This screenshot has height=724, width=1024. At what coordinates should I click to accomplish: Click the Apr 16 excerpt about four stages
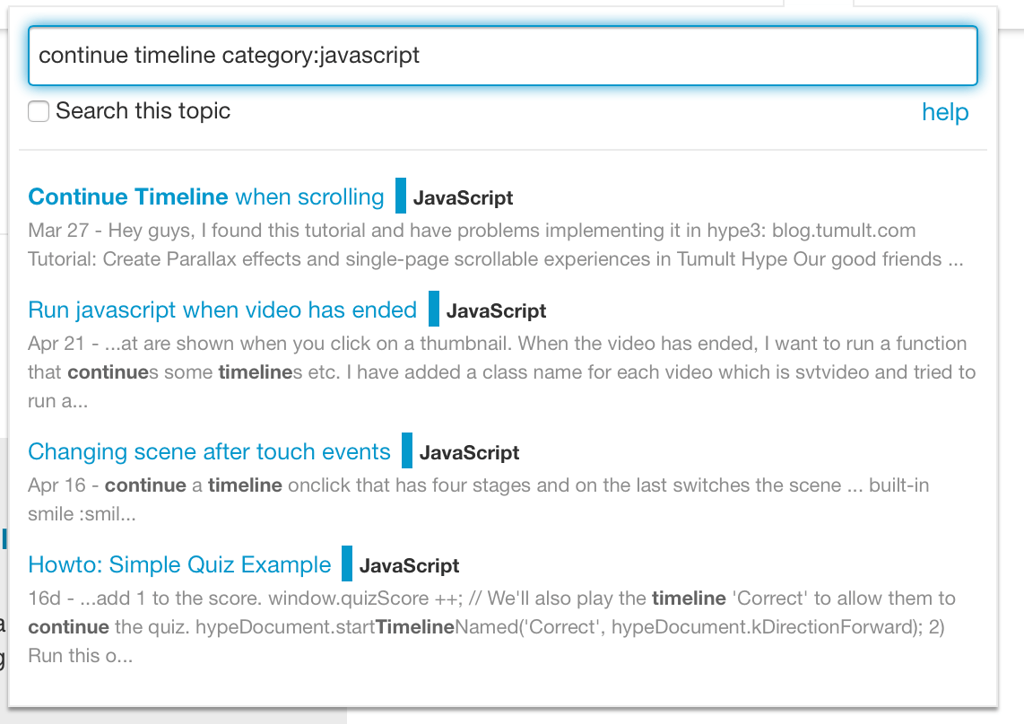[x=478, y=499]
